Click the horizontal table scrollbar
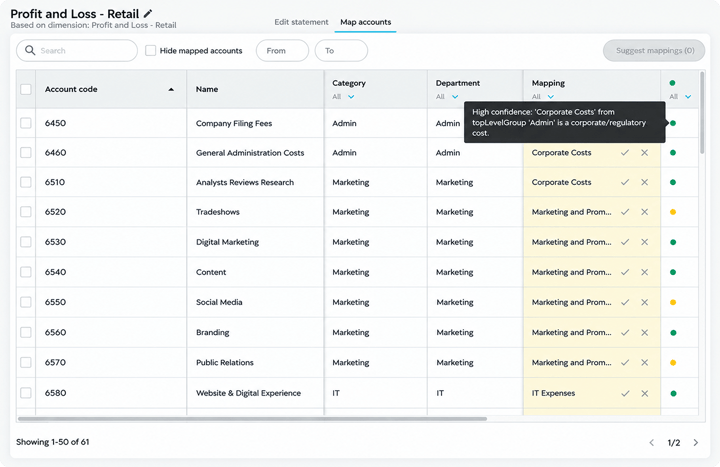Image resolution: width=720 pixels, height=467 pixels. 252,419
